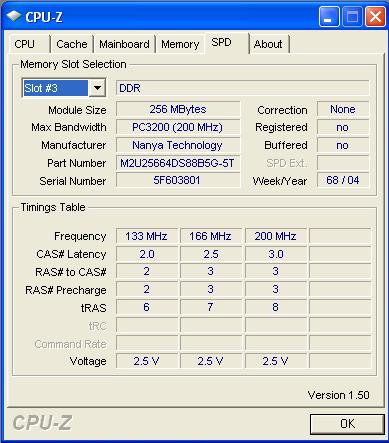Image resolution: width=389 pixels, height=443 pixels.
Task: Show the About tab
Action: coord(269,44)
